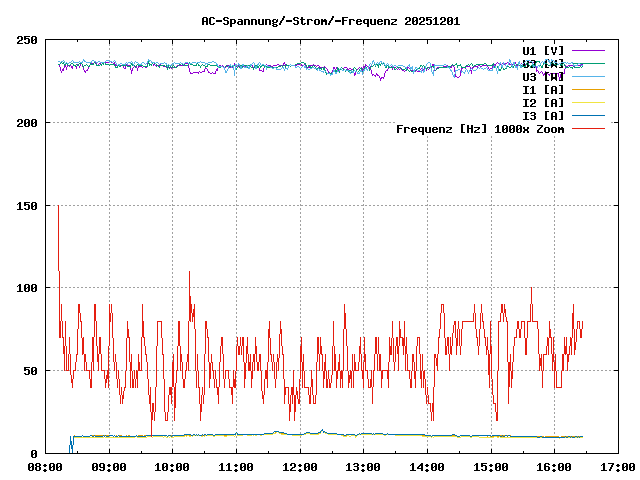The image size is (640, 480).
Task: Click the 150 y-axis tick label
Action: pos(27,205)
